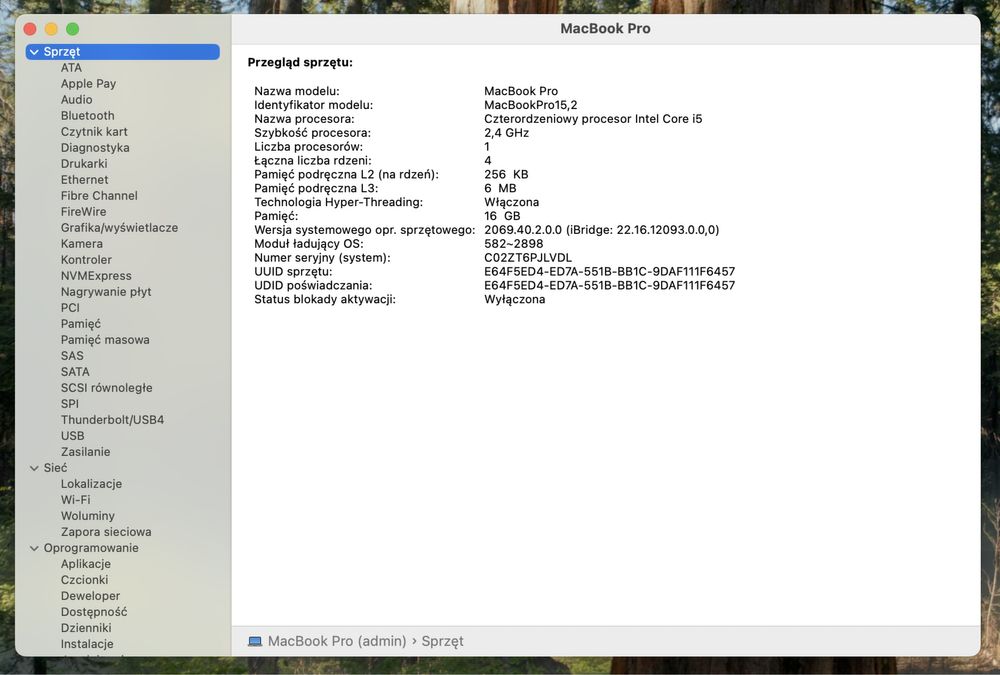Select NVMExpress in the sidebar
The width and height of the screenshot is (1000, 675).
tap(96, 276)
